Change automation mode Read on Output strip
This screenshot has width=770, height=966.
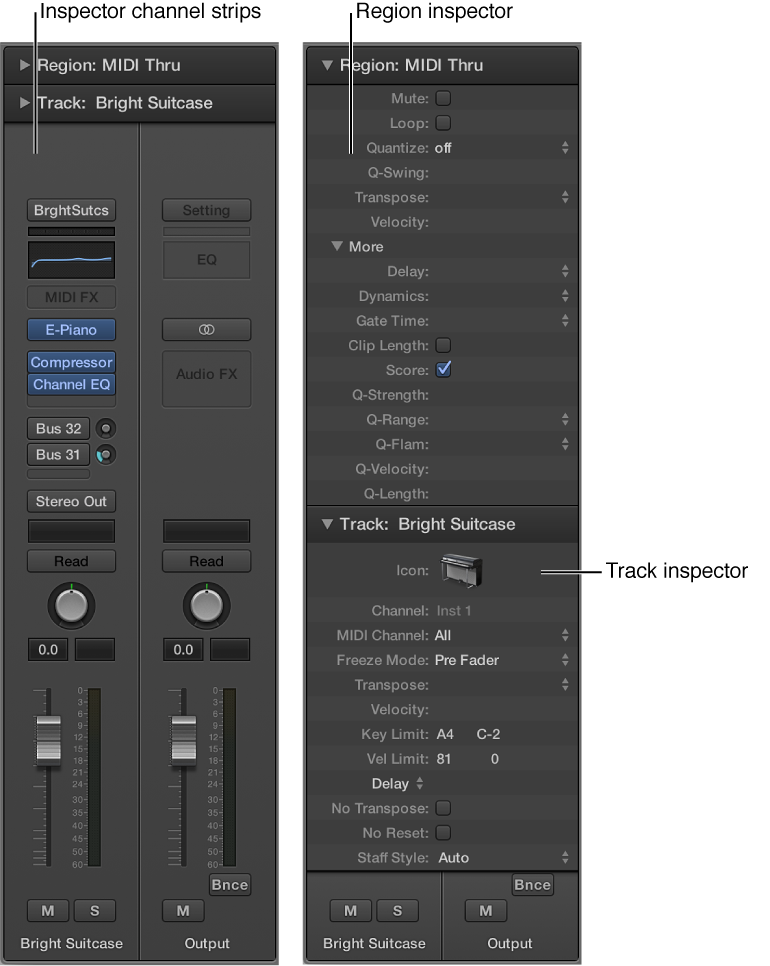(x=206, y=561)
